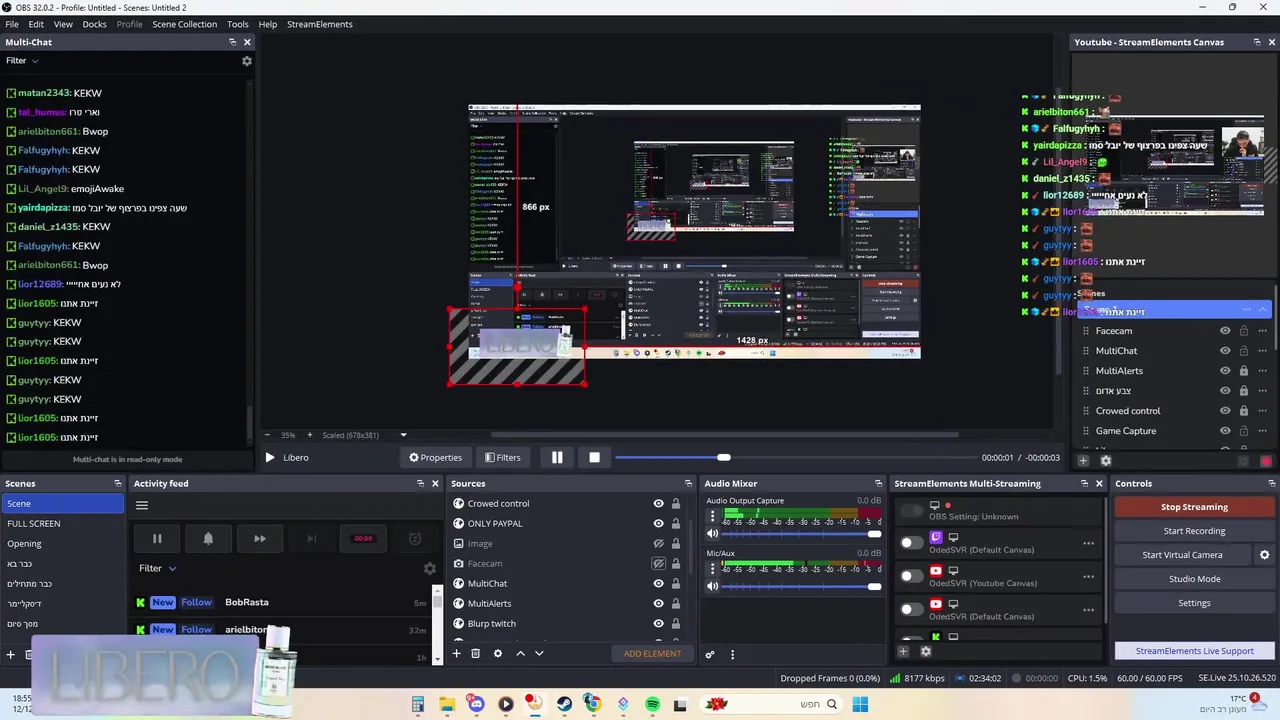The height and width of the screenshot is (720, 1280).
Task: Select the FULL SCREEN scene
Action: (x=62, y=524)
